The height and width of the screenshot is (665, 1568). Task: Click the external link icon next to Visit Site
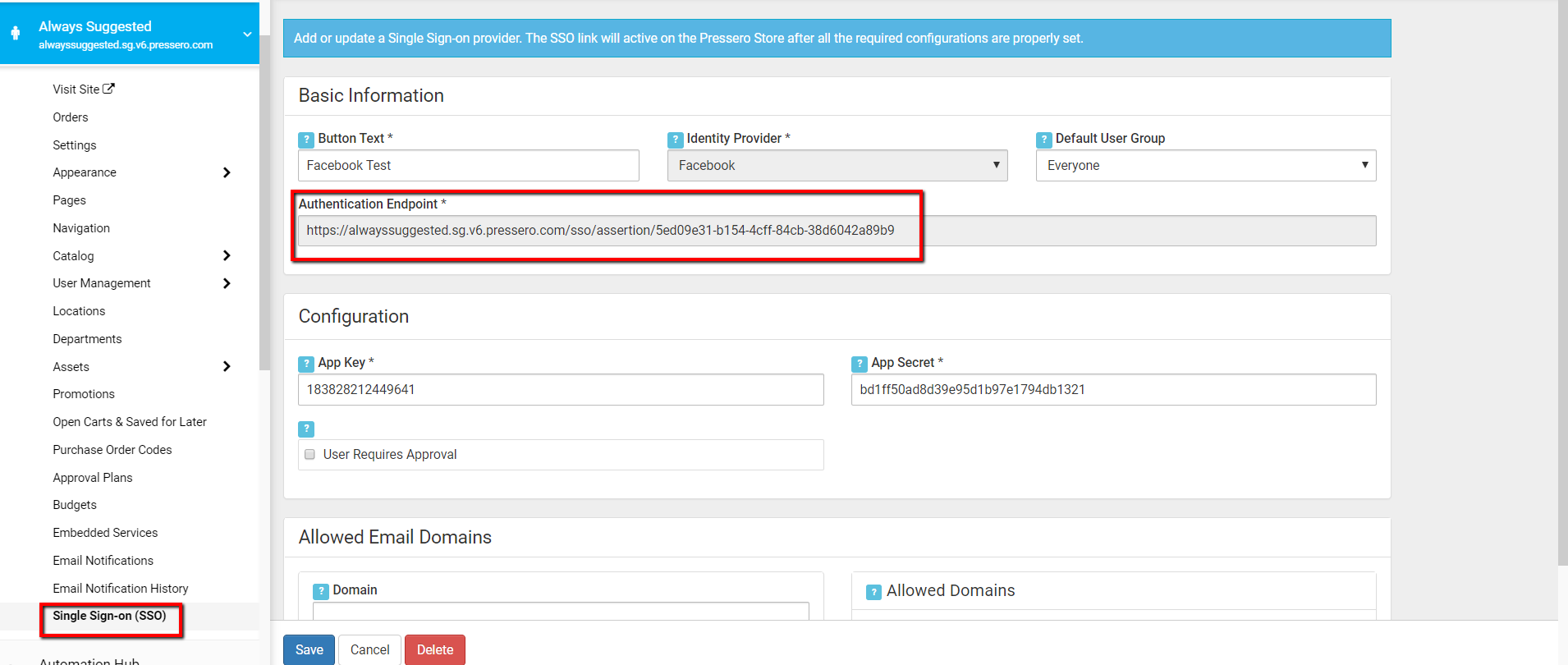coord(108,89)
